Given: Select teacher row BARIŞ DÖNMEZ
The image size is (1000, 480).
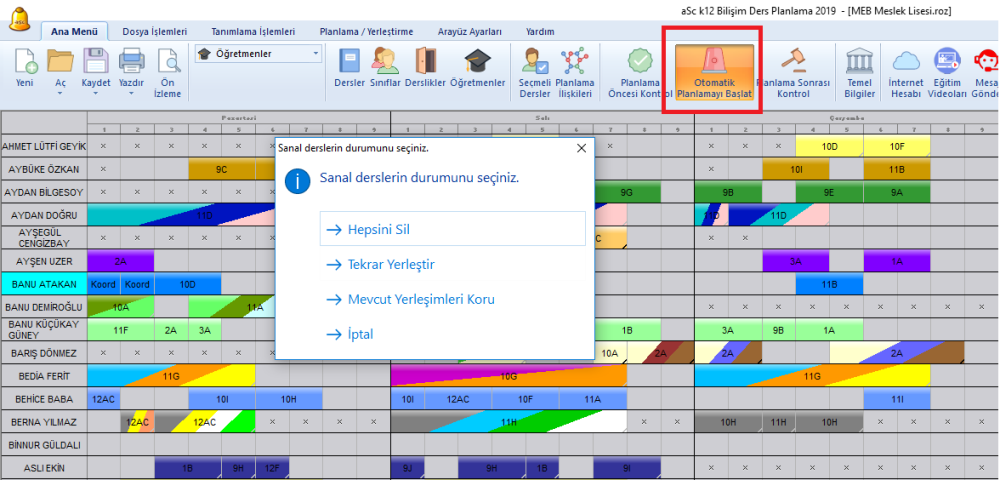Looking at the screenshot, I should (x=44, y=353).
